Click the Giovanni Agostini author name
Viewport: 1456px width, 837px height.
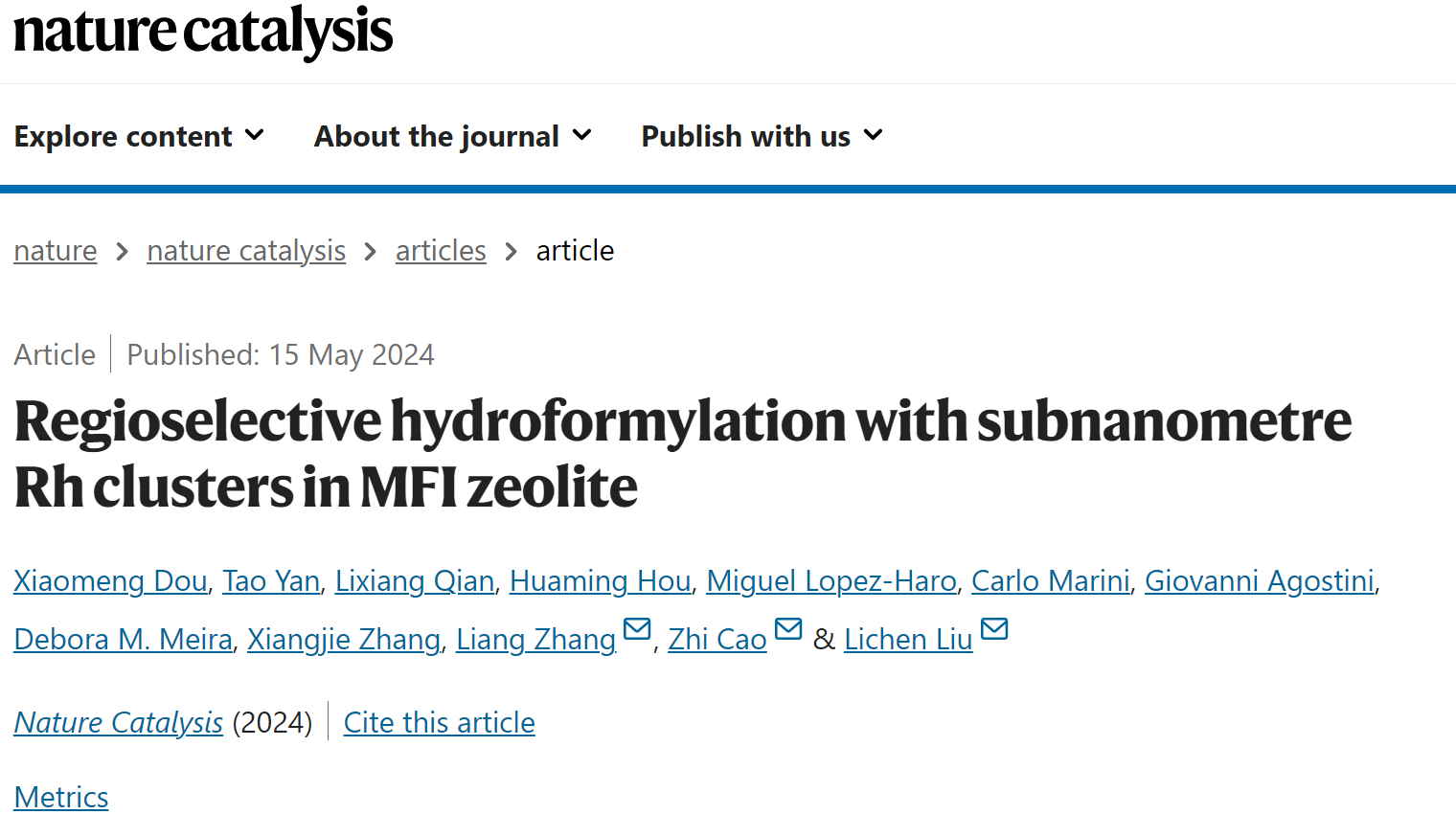click(x=1260, y=581)
